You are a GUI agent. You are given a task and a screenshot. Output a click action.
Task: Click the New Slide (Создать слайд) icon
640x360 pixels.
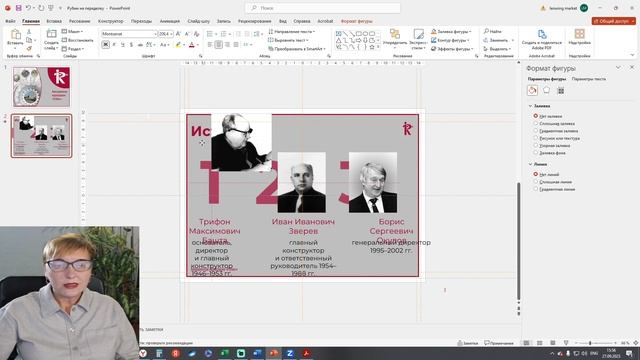tap(51, 35)
